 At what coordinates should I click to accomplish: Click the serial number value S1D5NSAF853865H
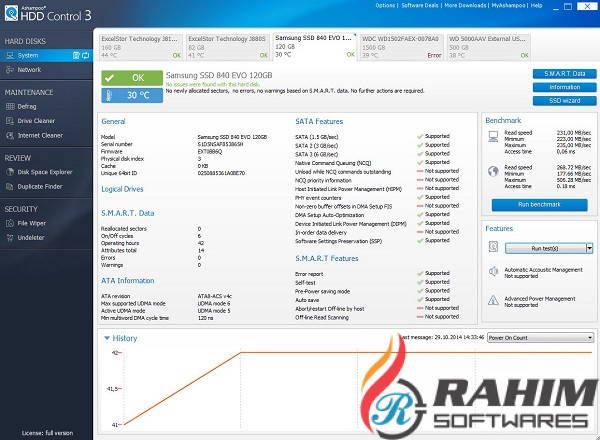coord(220,144)
